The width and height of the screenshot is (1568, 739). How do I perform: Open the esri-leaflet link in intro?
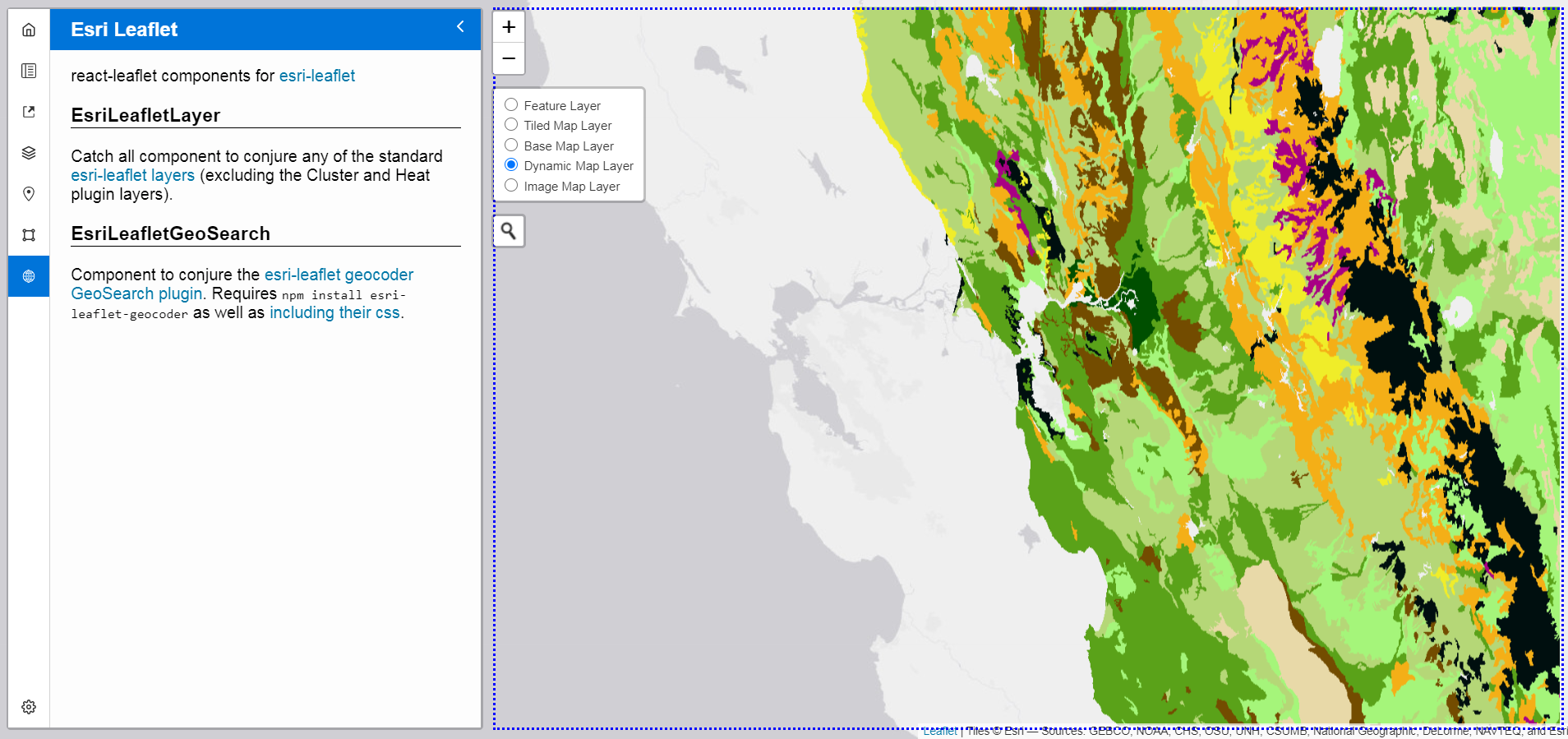(317, 76)
